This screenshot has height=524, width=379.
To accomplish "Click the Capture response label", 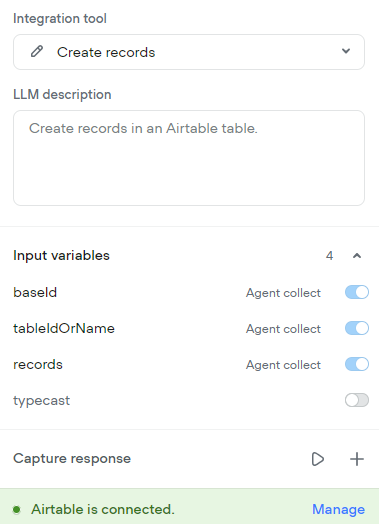I will (72, 458).
